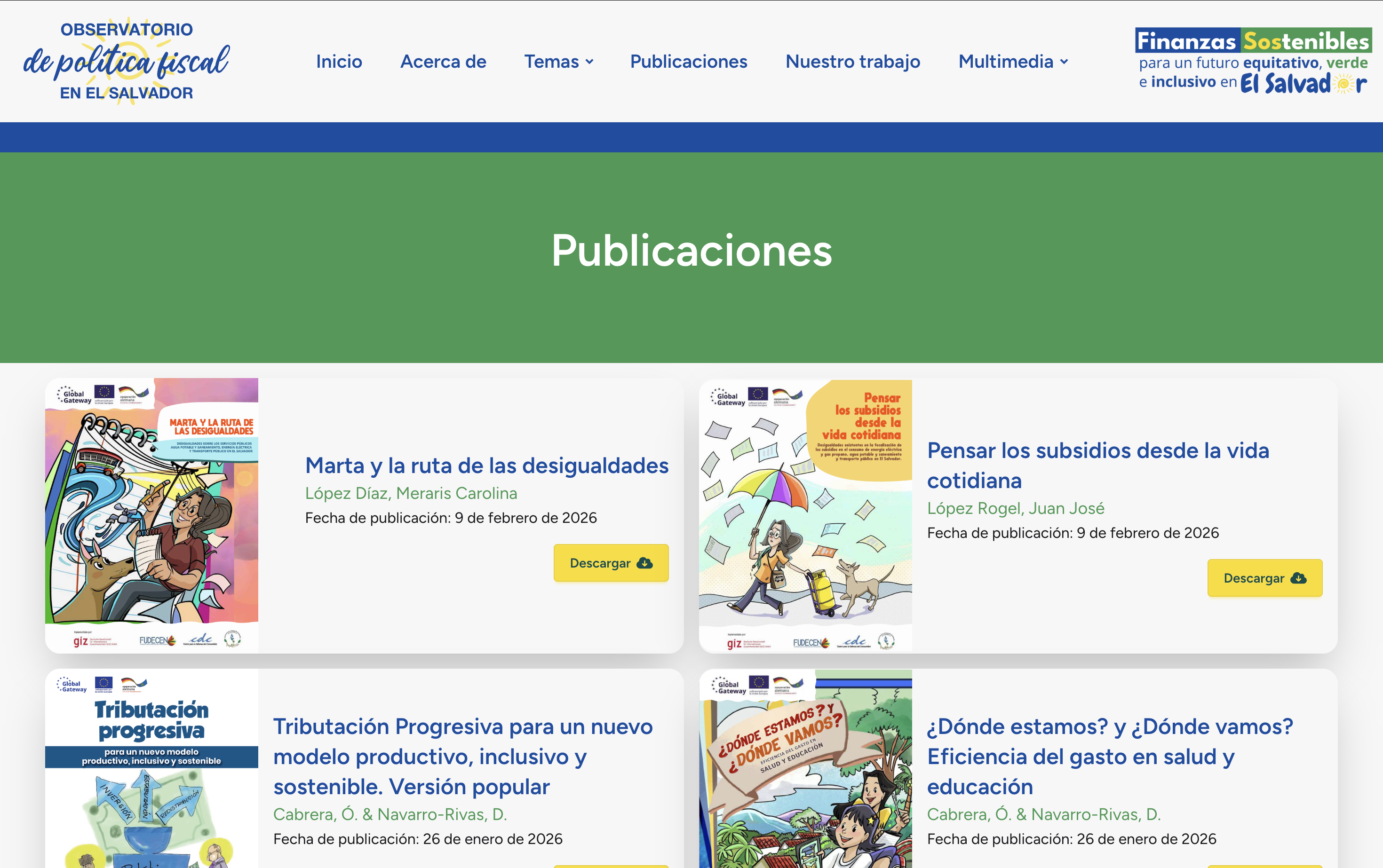
Task: Click authors under ¿Dónde estamos? title
Action: [1043, 814]
